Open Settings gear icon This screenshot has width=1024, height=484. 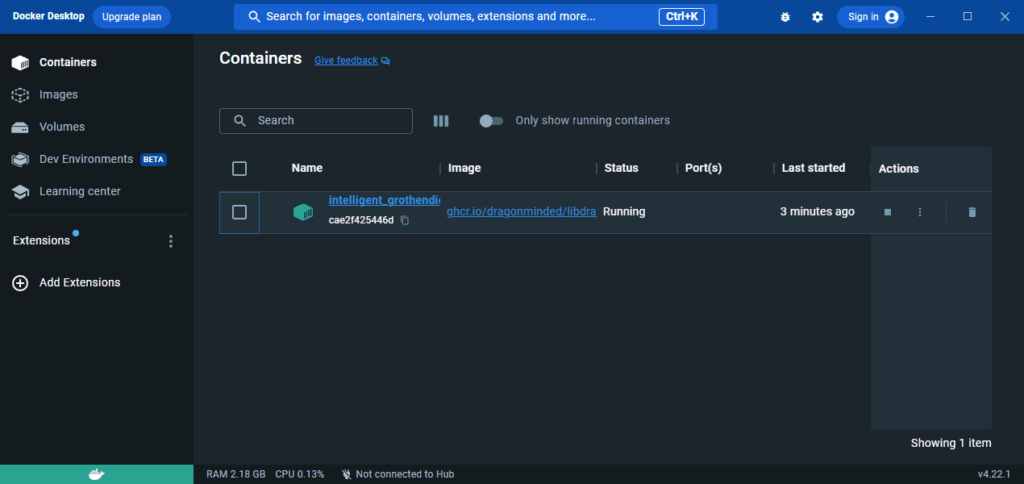click(x=817, y=17)
